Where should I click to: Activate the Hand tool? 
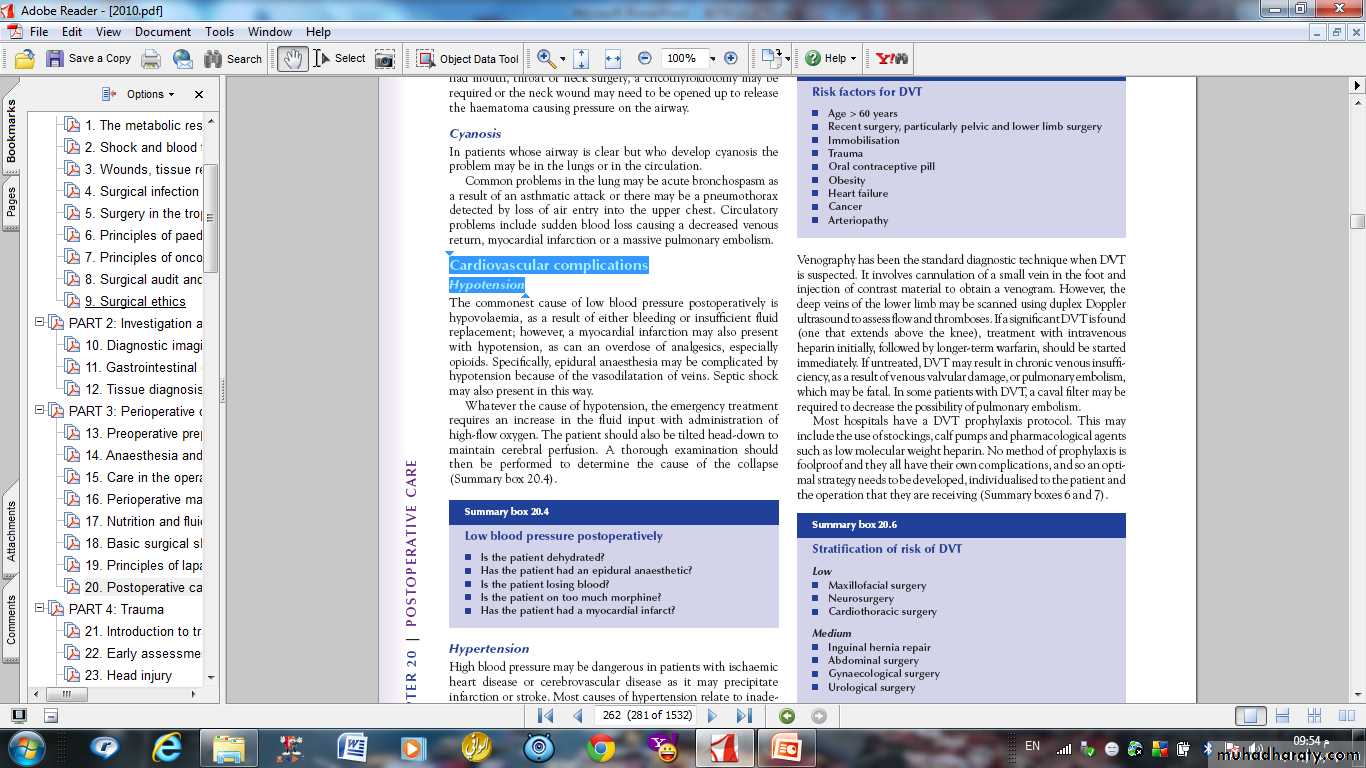[292, 59]
